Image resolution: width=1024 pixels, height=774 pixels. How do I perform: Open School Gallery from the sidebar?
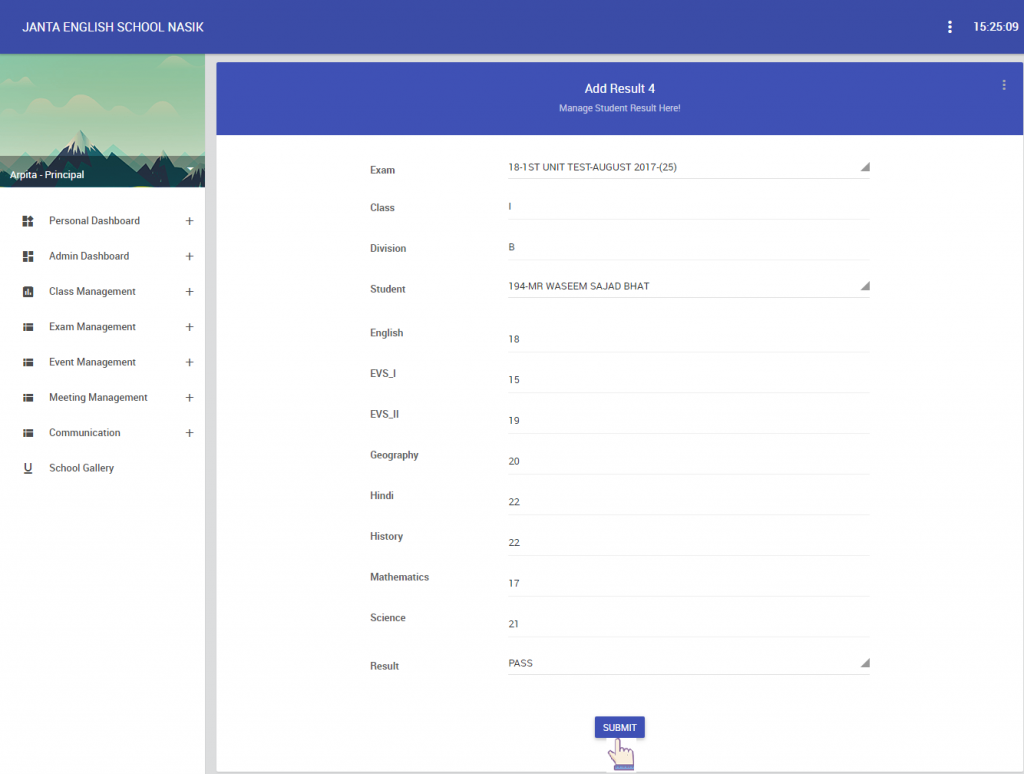pyautogui.click(x=81, y=468)
